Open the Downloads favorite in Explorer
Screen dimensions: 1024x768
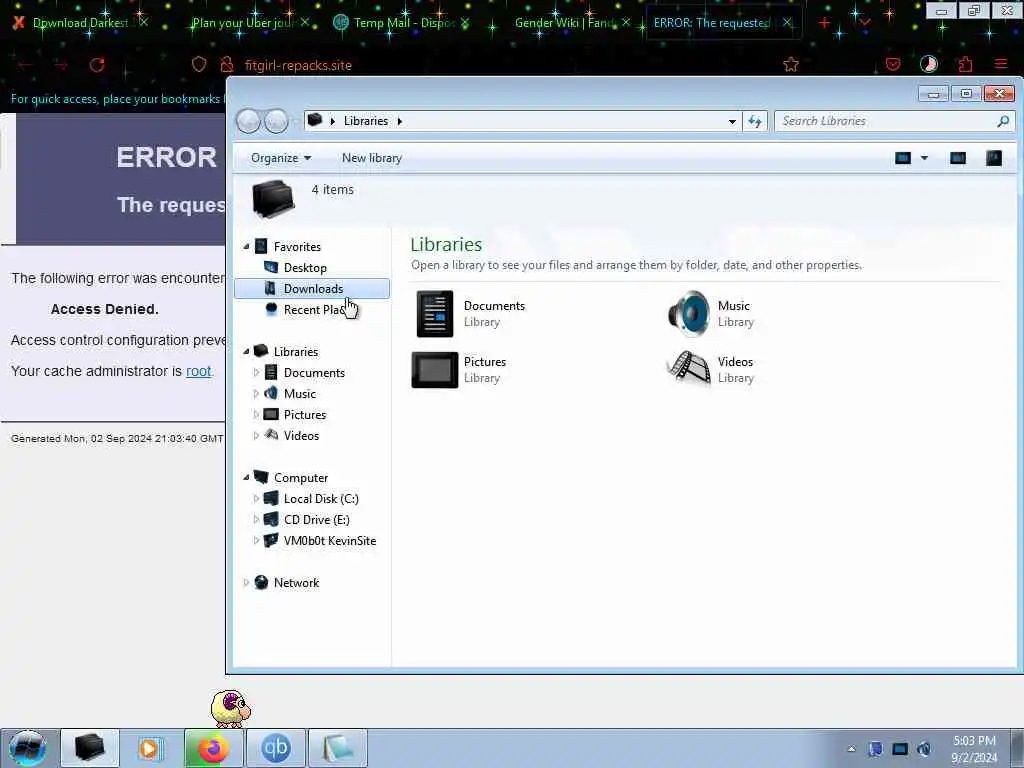[x=312, y=289]
